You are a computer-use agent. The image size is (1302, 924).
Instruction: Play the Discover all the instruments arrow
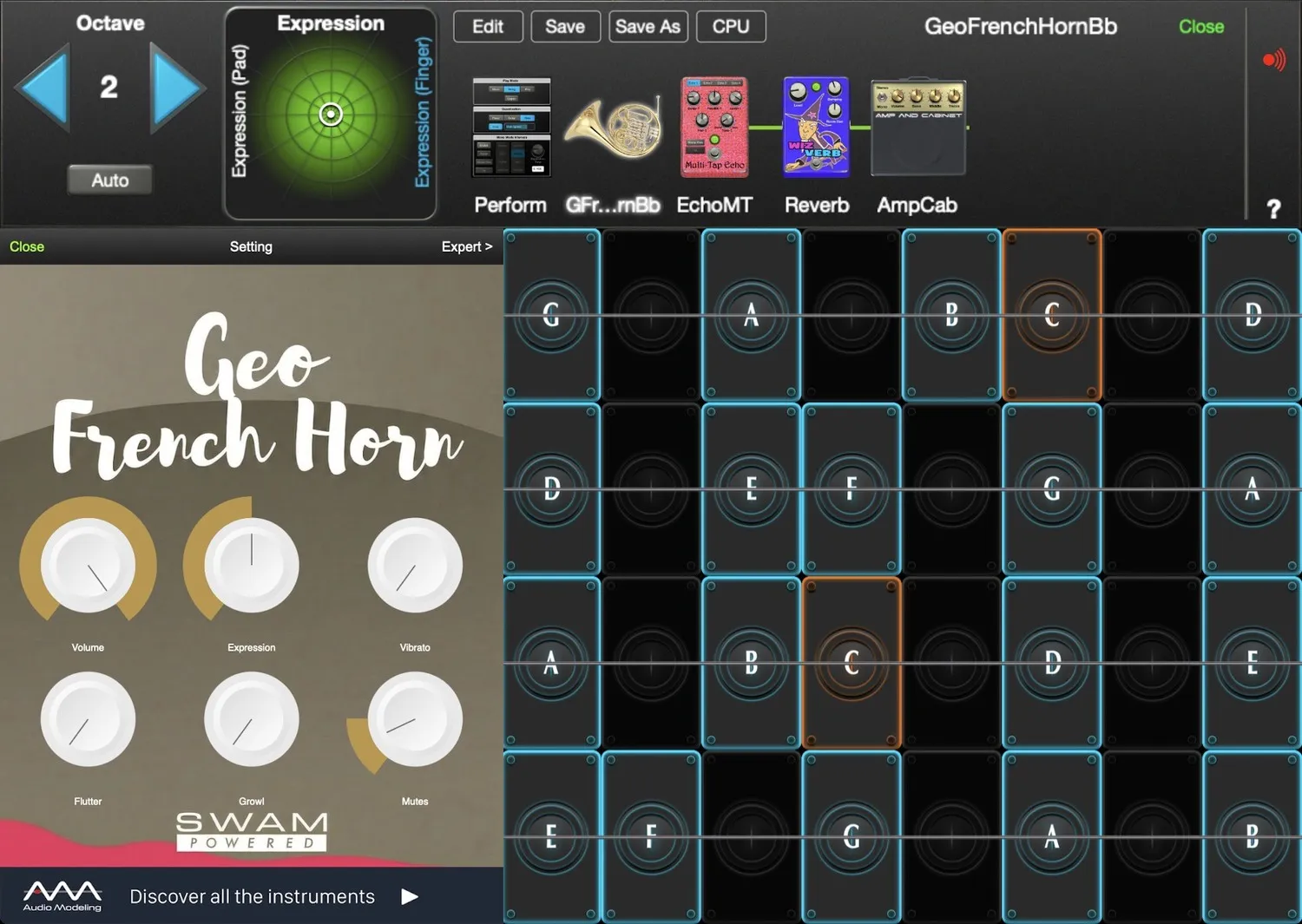(410, 896)
